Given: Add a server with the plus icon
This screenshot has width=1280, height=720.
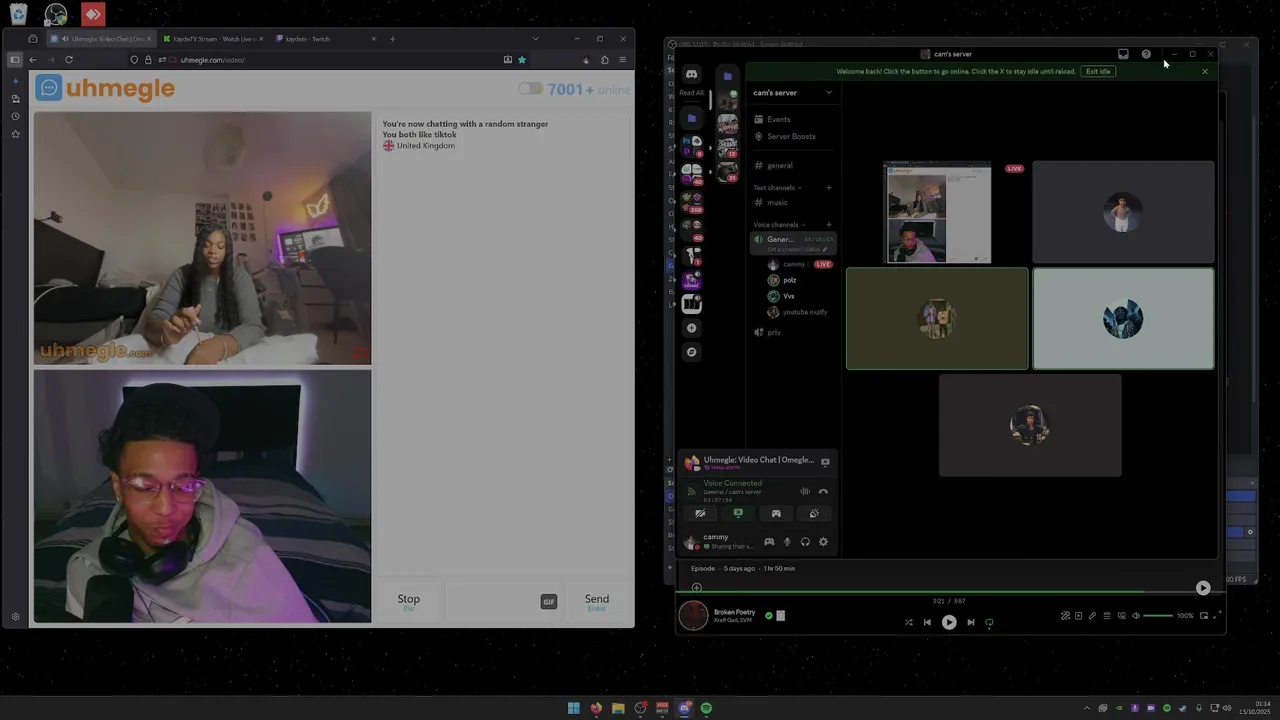Looking at the screenshot, I should [x=691, y=328].
